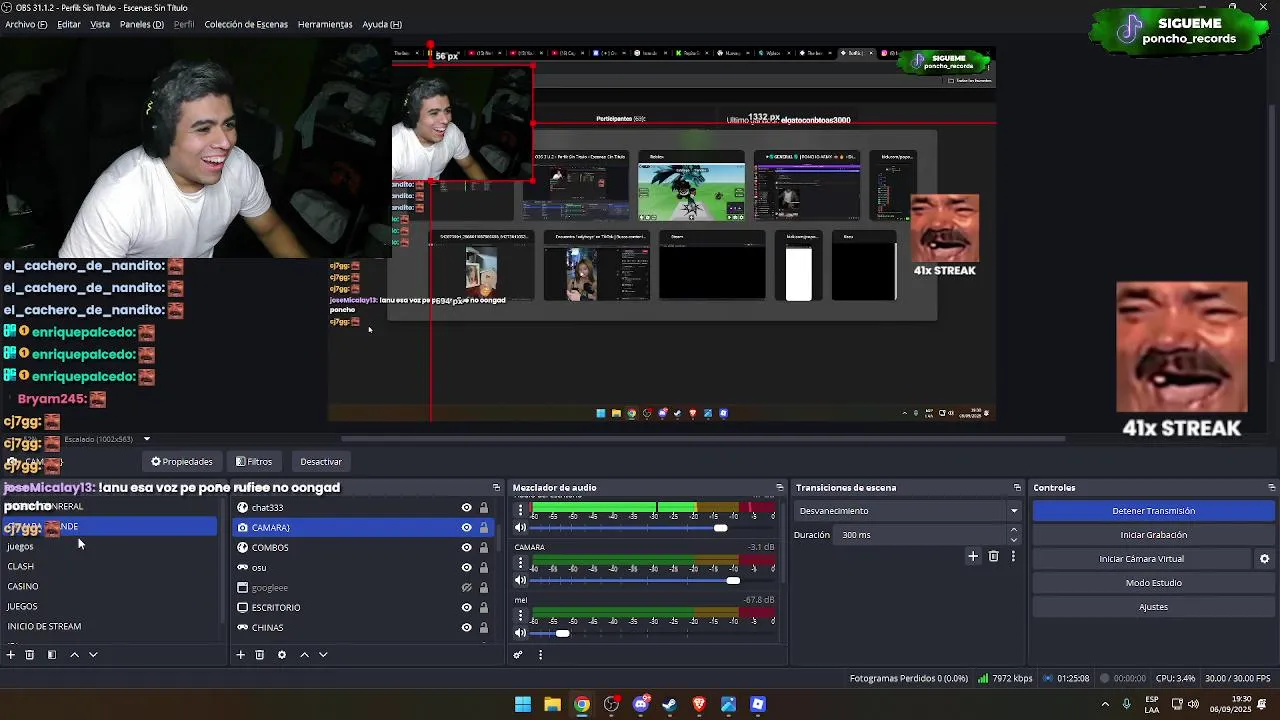Open Windows Start button in taskbar
This screenshot has height=720, width=1280.
(522, 704)
